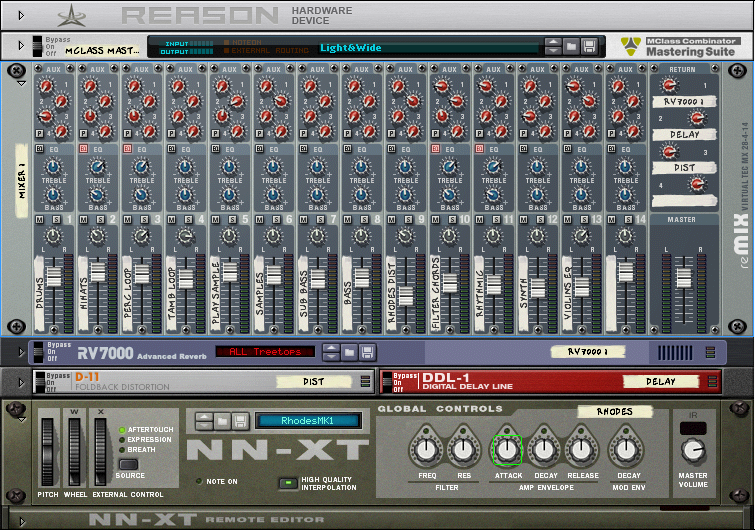Collapse the Hardware Device with its triangle
This screenshot has height=530, width=755.
pyautogui.click(x=21, y=15)
